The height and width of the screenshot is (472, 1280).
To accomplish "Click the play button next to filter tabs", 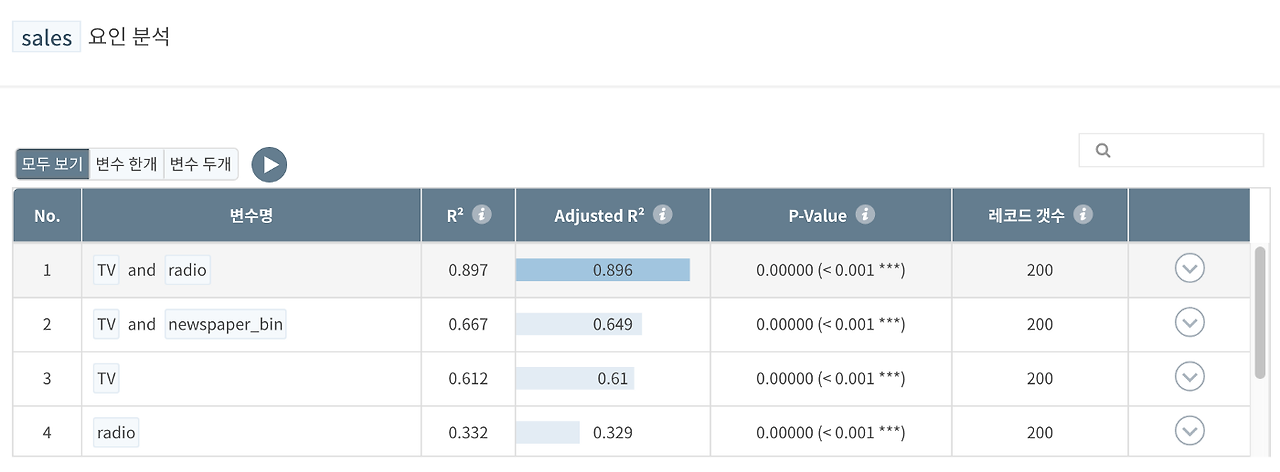I will pos(269,165).
